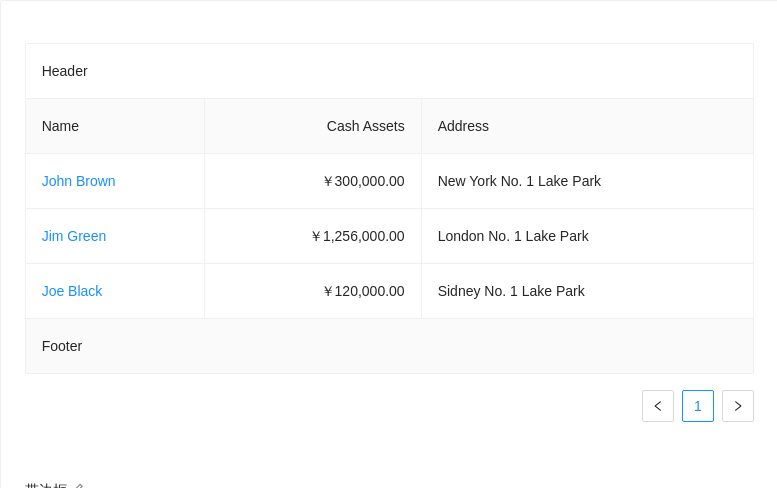777x488 pixels.
Task: Go to the next page arrow
Action: pyautogui.click(x=737, y=406)
